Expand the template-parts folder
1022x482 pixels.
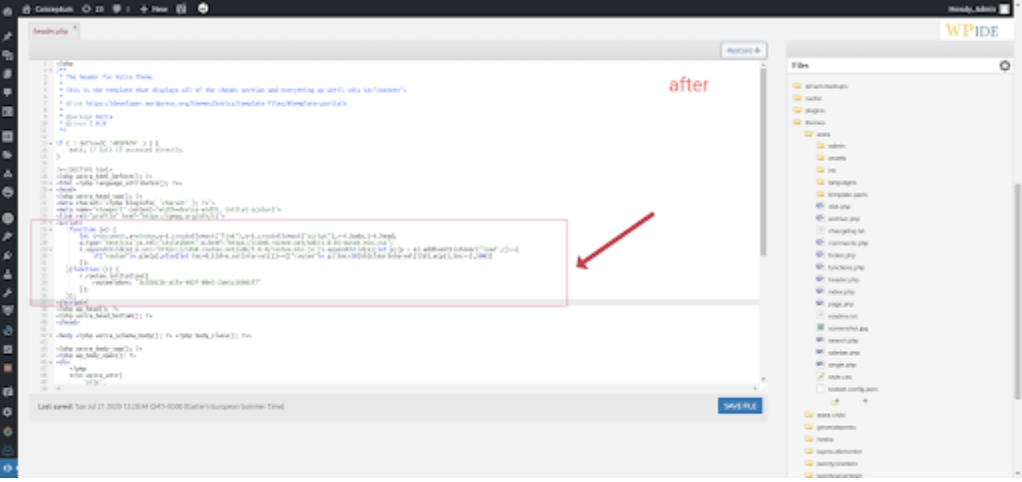pyautogui.click(x=841, y=195)
